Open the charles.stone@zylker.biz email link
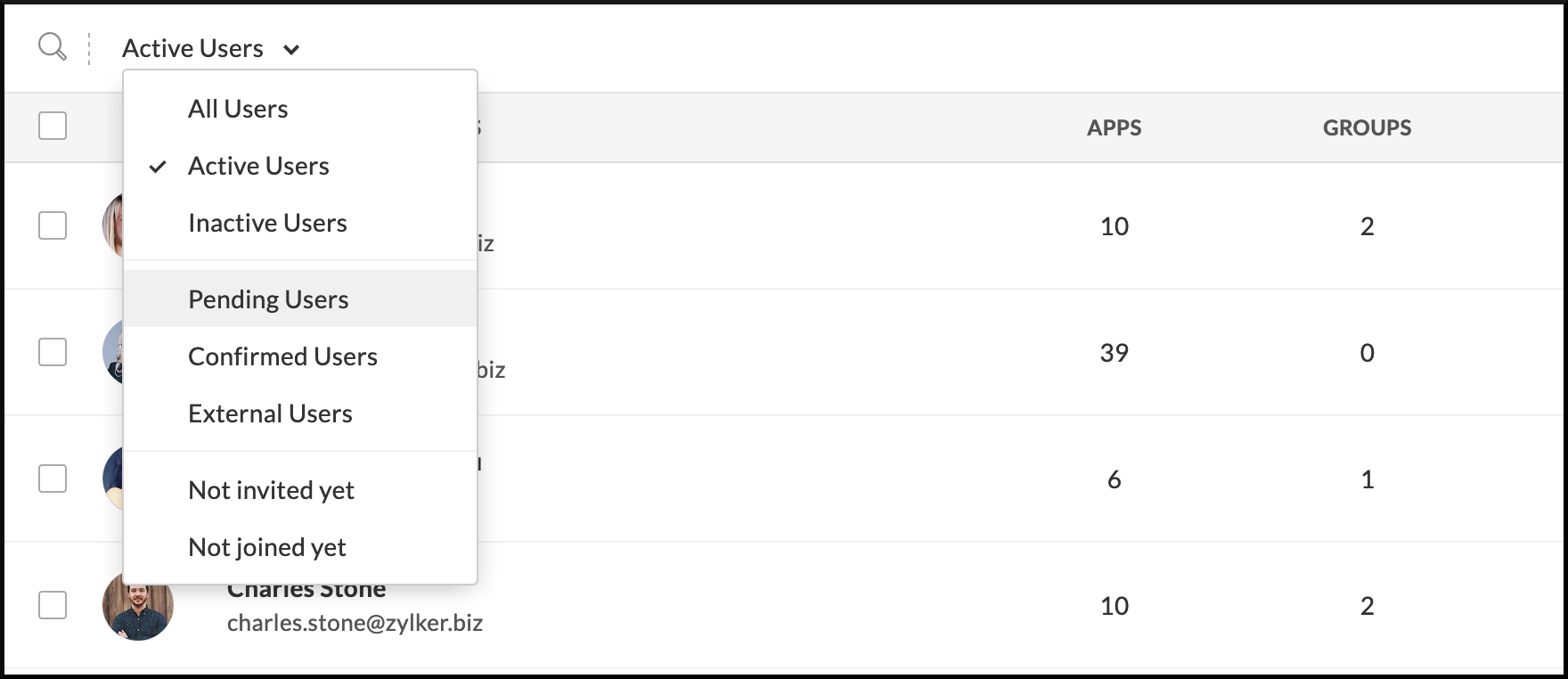 [x=355, y=623]
